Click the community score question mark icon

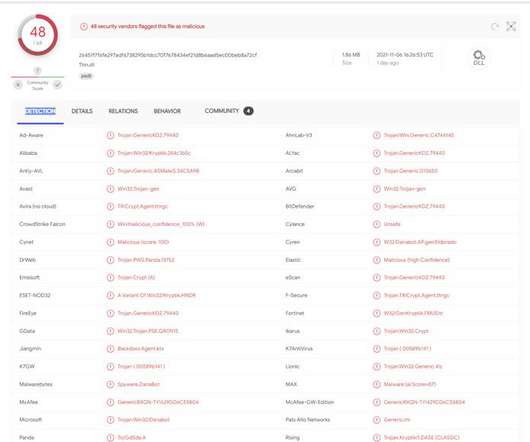[38, 70]
